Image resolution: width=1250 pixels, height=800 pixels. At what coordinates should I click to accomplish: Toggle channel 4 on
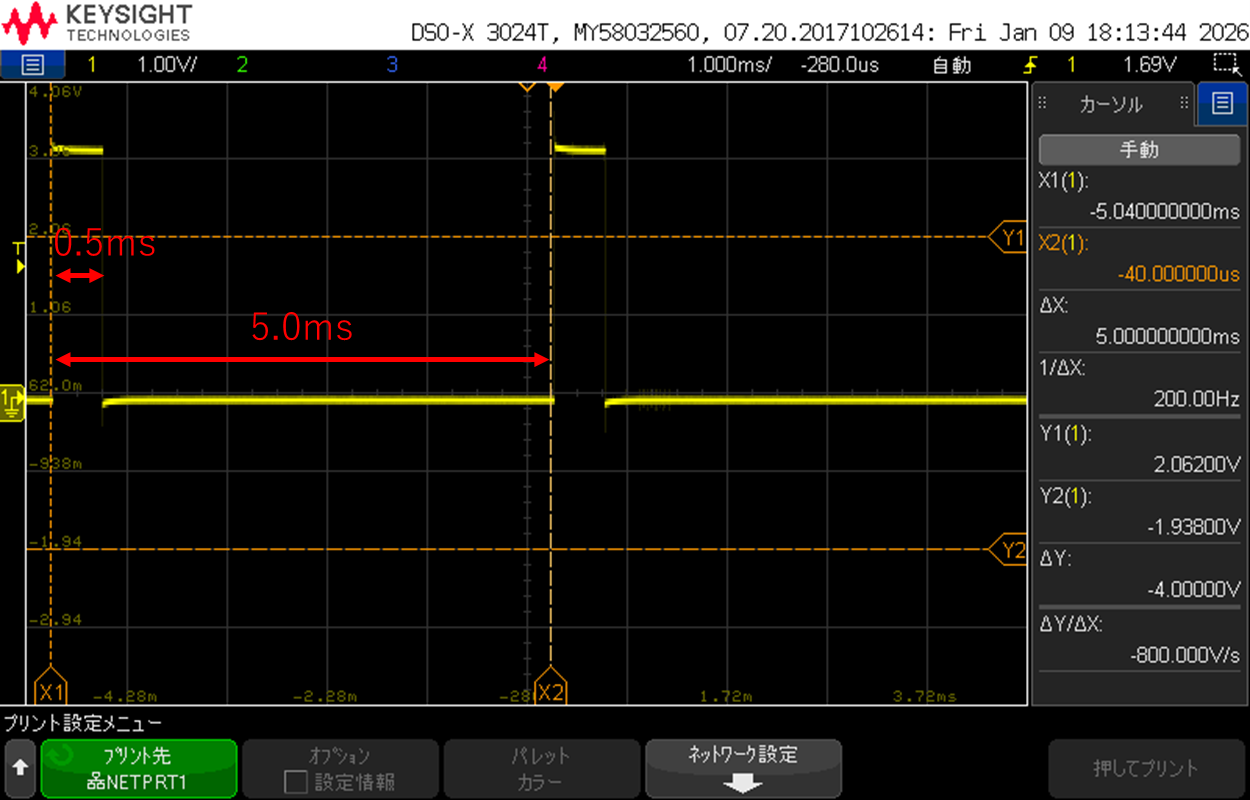click(x=542, y=65)
